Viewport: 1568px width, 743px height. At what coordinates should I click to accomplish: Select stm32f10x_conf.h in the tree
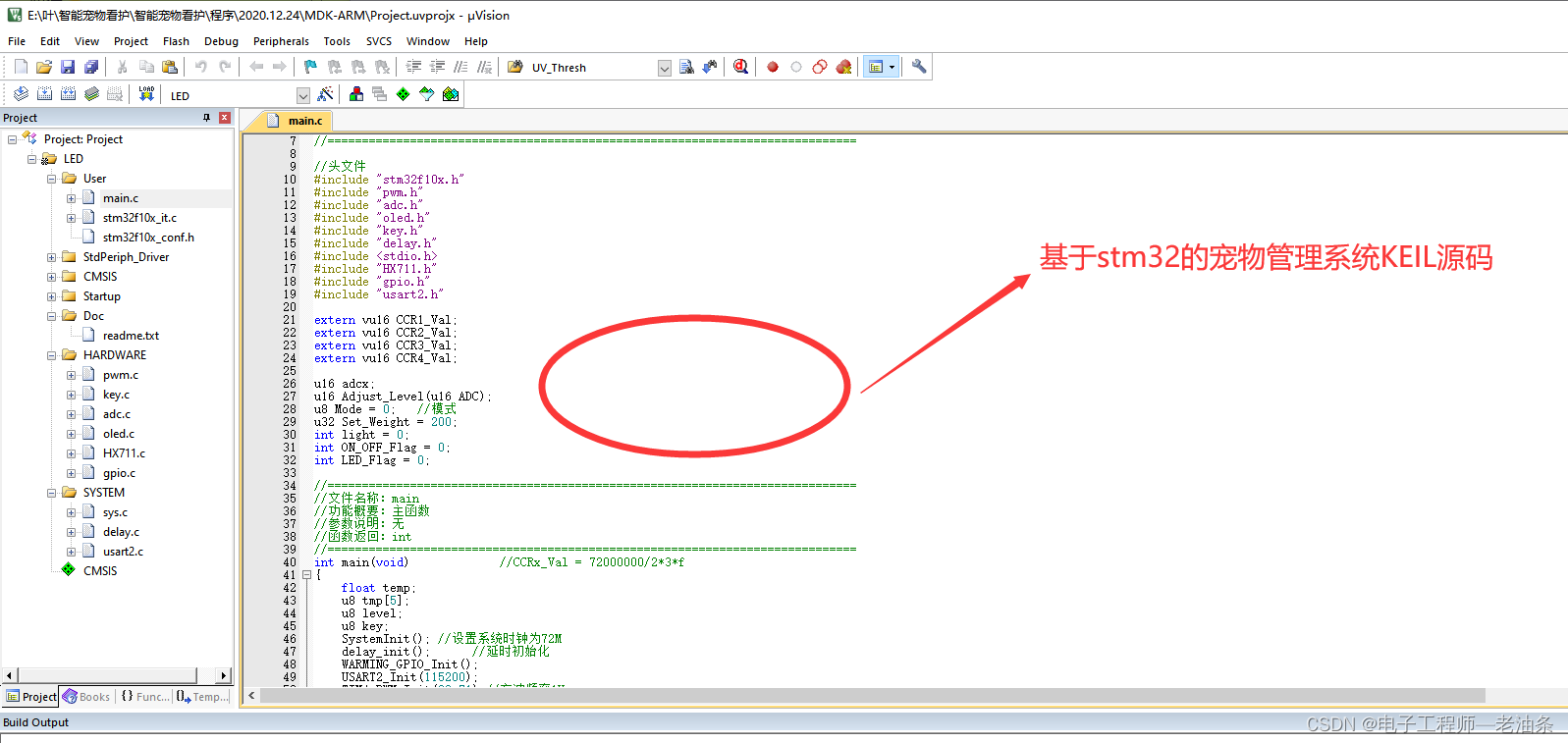[x=148, y=238]
